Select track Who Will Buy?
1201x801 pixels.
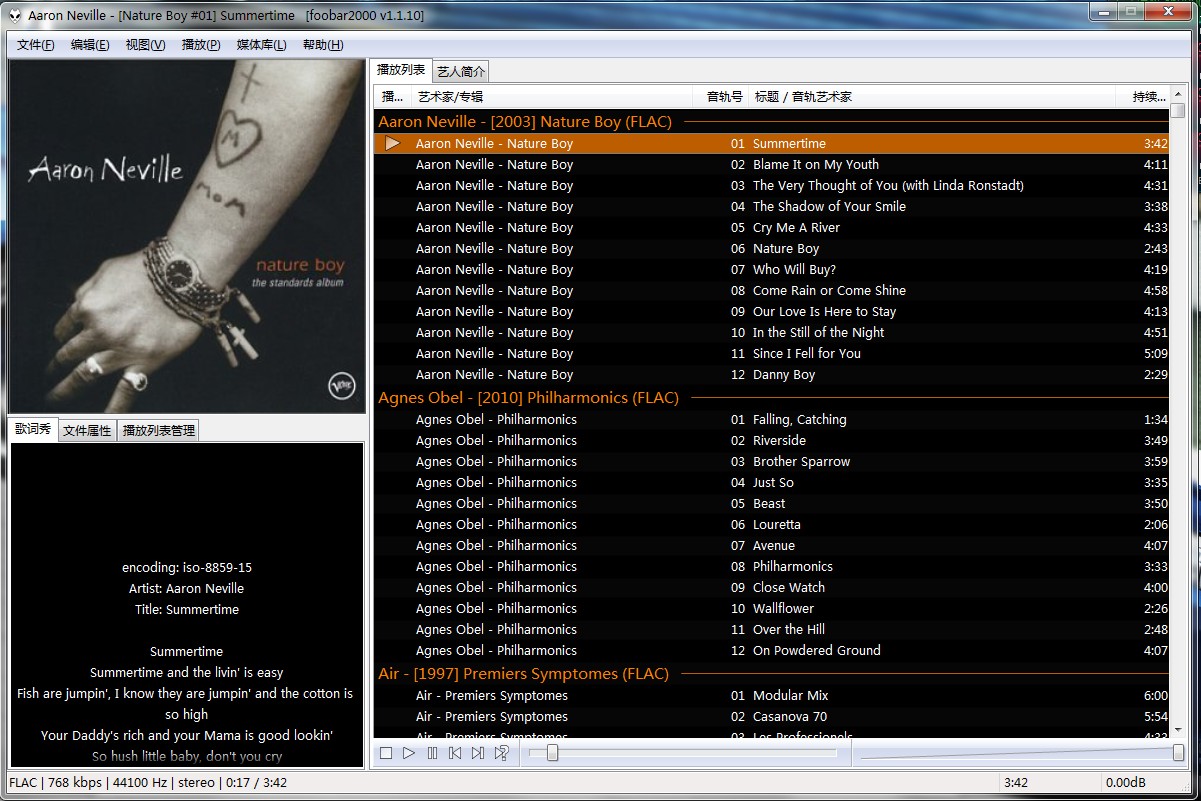pyautogui.click(x=772, y=270)
